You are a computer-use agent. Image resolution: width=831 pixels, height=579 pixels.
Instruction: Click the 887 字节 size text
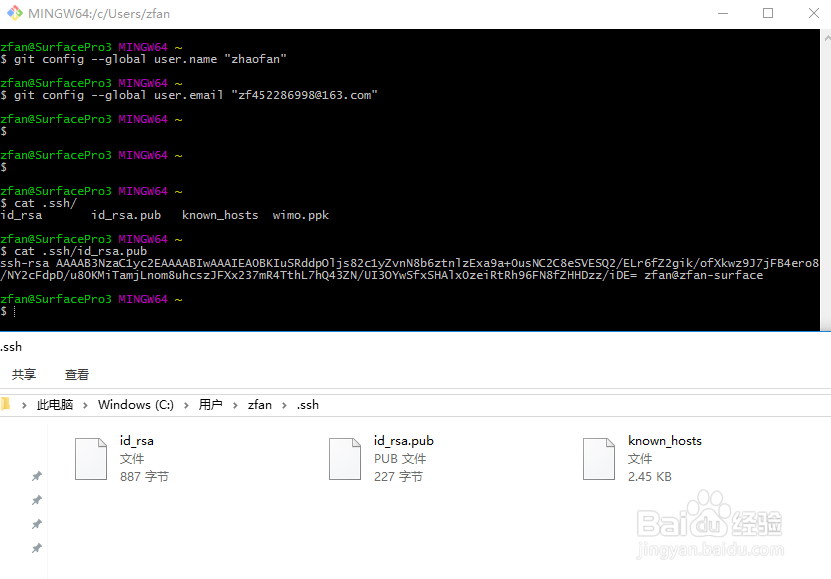pos(144,477)
